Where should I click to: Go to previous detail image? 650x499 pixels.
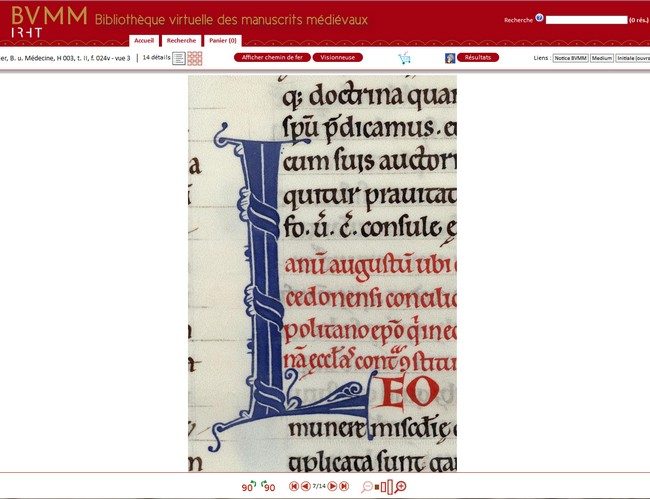click(305, 486)
